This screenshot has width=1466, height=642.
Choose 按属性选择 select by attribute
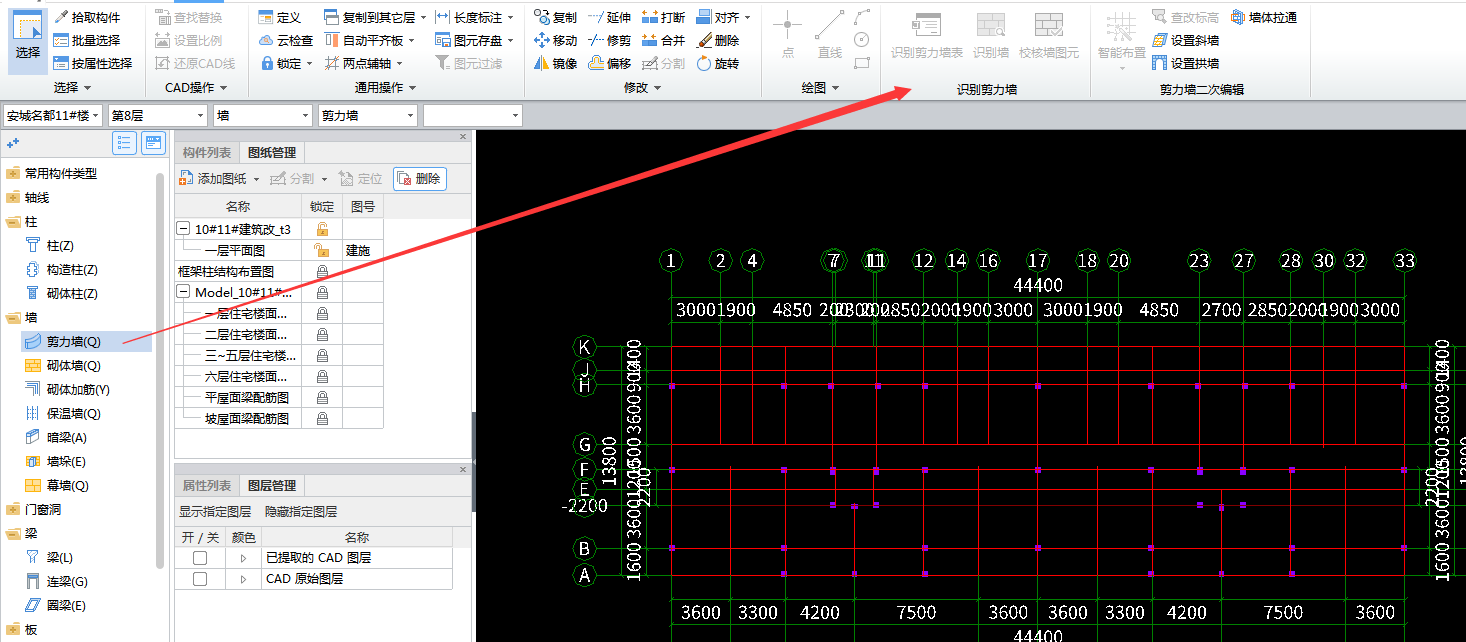point(93,63)
